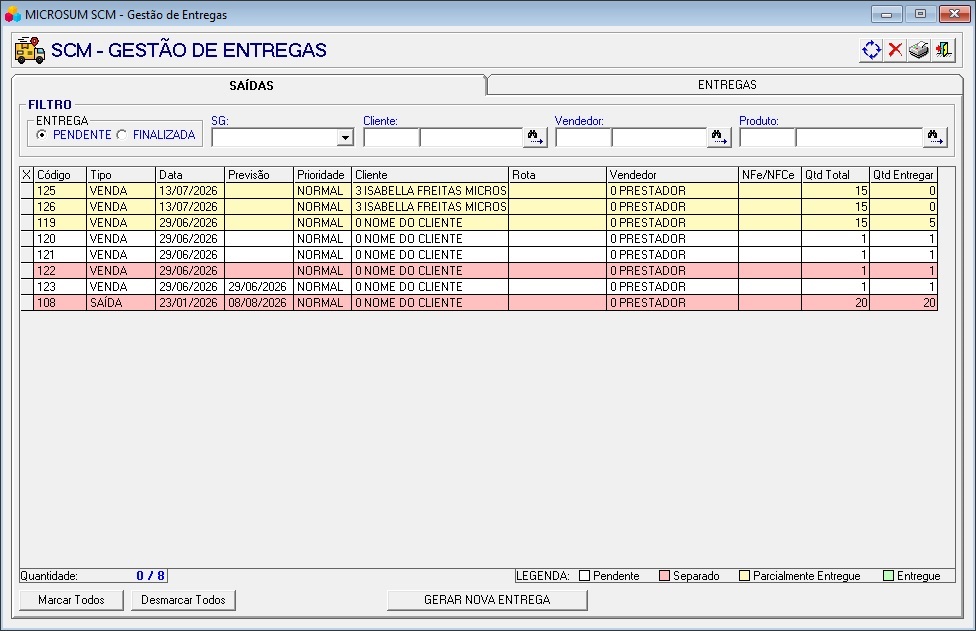Click the red X cancel icon
Screen dimensions: 976x631
[895, 50]
